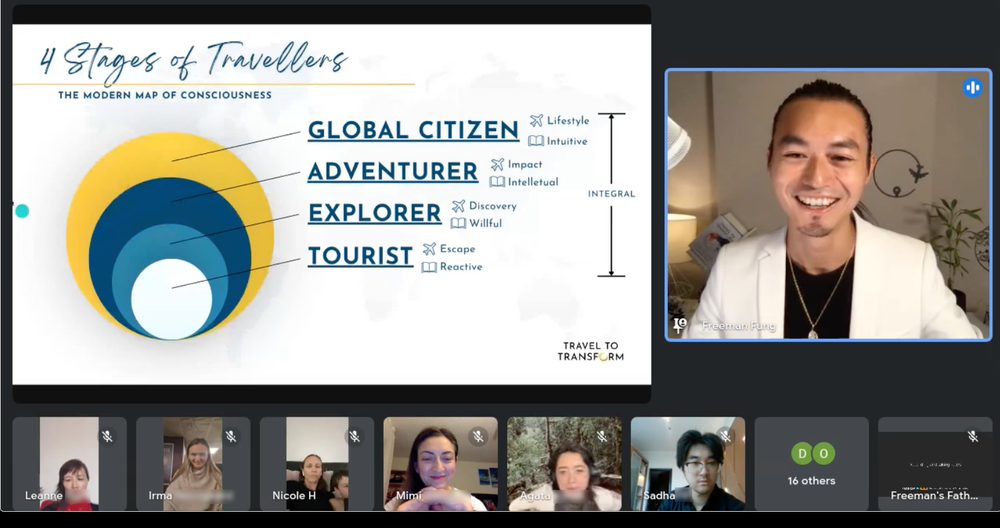Click the blue speaking indicator on main video
The image size is (1000, 528).
tap(972, 87)
